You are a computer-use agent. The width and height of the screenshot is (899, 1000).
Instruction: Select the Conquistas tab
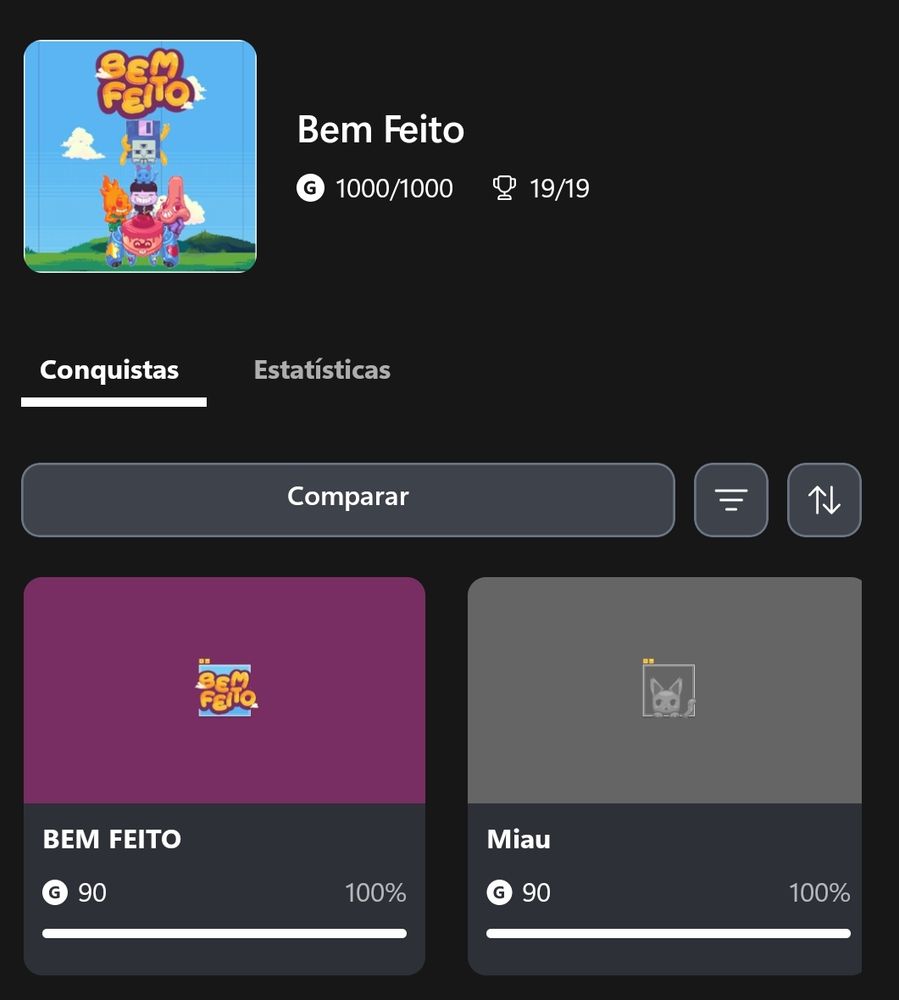109,370
